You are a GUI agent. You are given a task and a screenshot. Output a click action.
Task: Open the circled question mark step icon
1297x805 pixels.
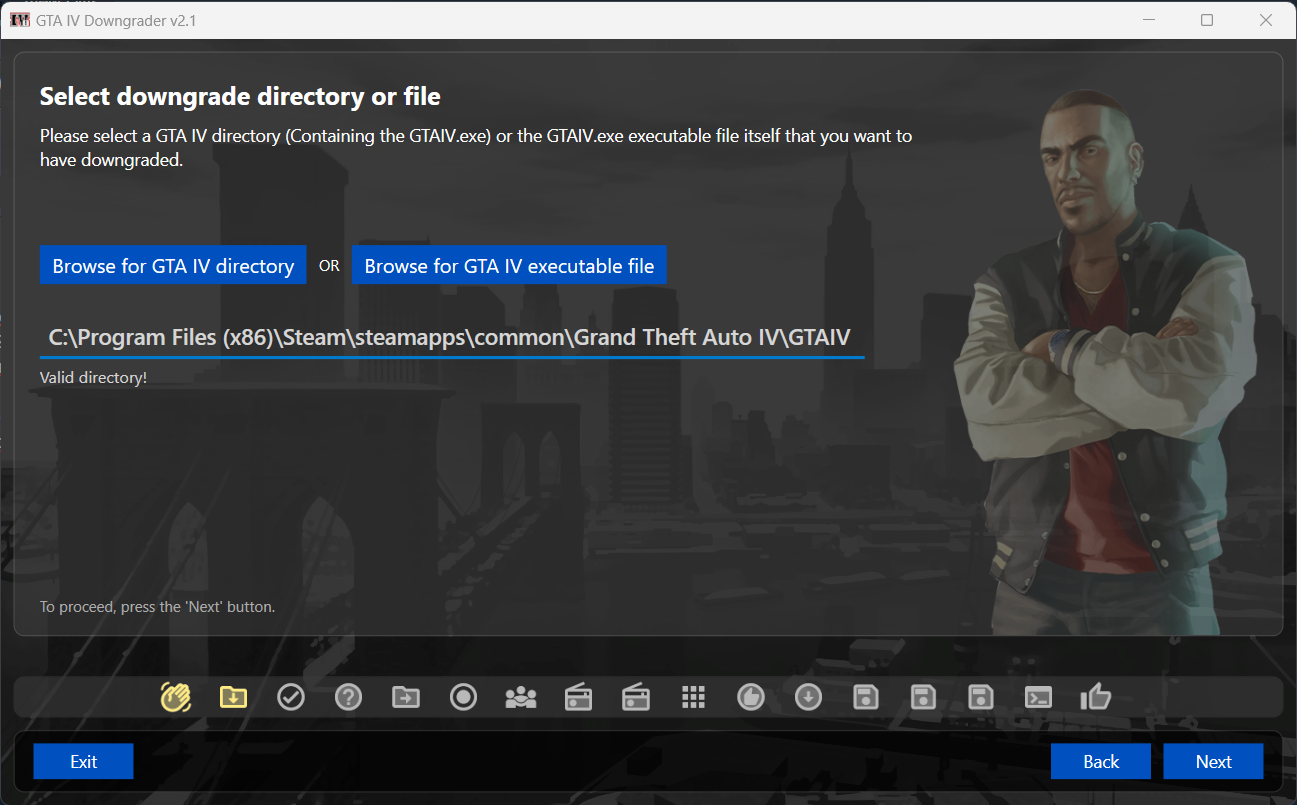(348, 696)
